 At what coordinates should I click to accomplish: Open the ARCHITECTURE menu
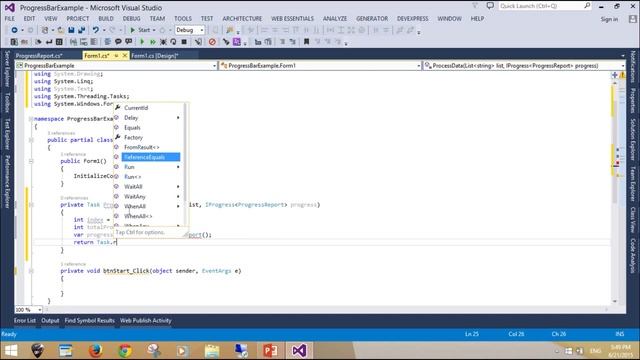tap(242, 19)
